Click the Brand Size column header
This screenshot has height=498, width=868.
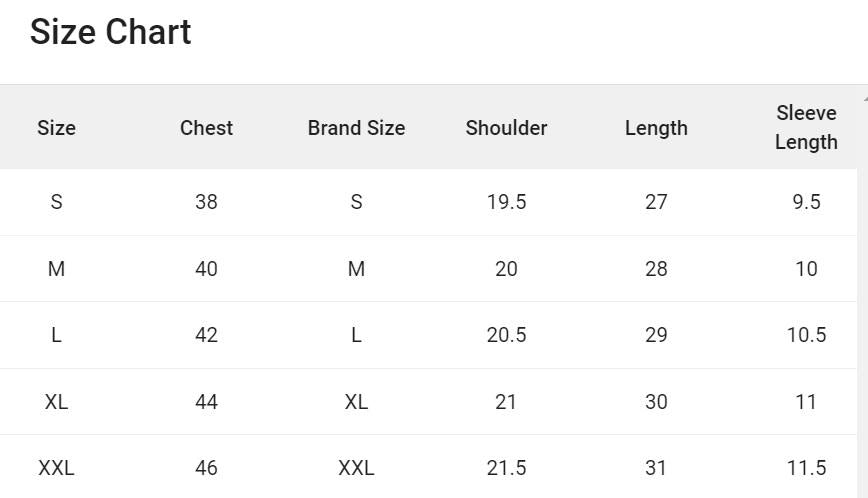pos(356,128)
